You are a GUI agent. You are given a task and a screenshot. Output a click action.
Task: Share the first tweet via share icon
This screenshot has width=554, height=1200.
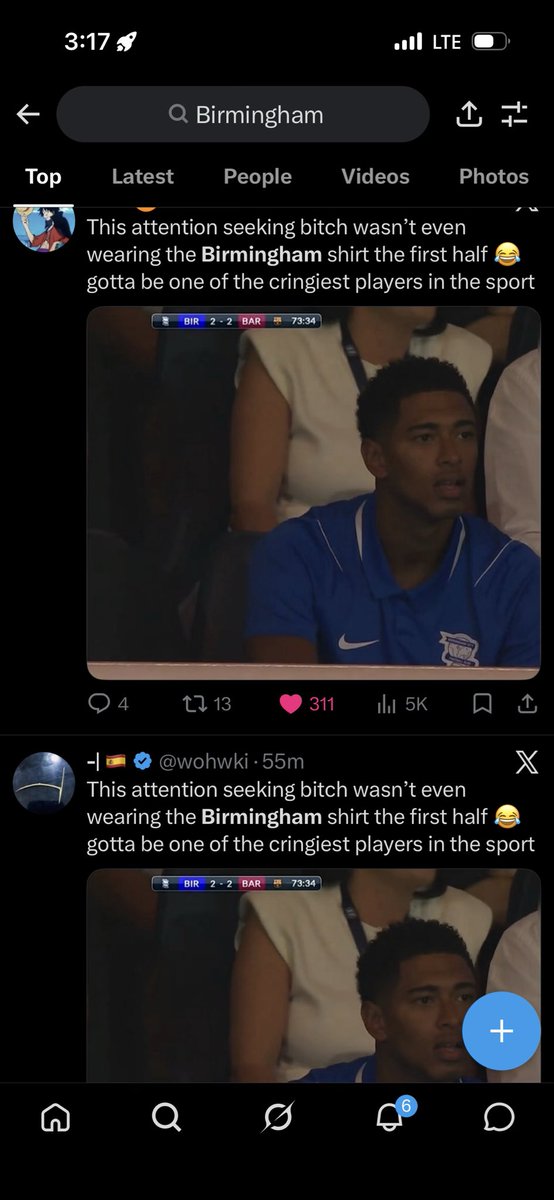[x=527, y=704]
